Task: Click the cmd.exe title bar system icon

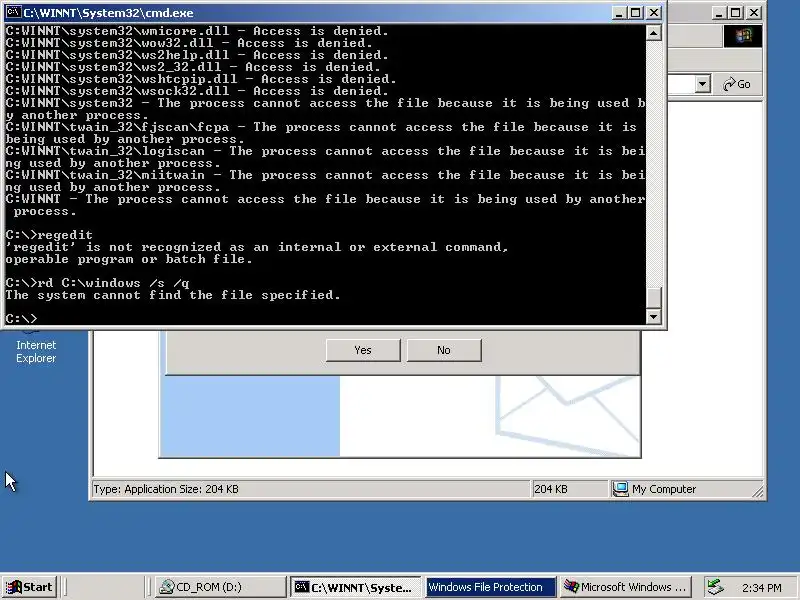Action: 13,12
